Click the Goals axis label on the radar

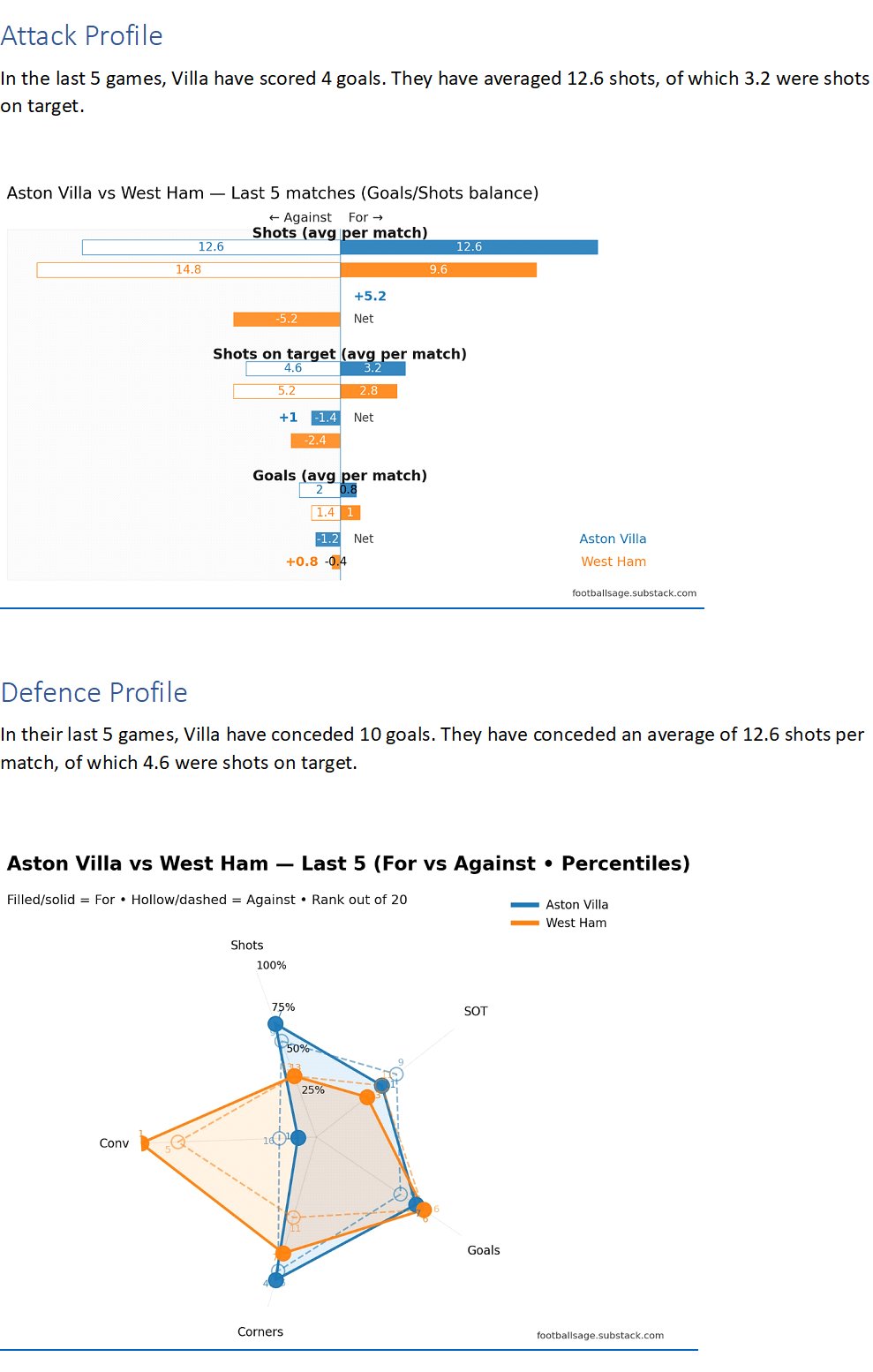click(484, 1251)
